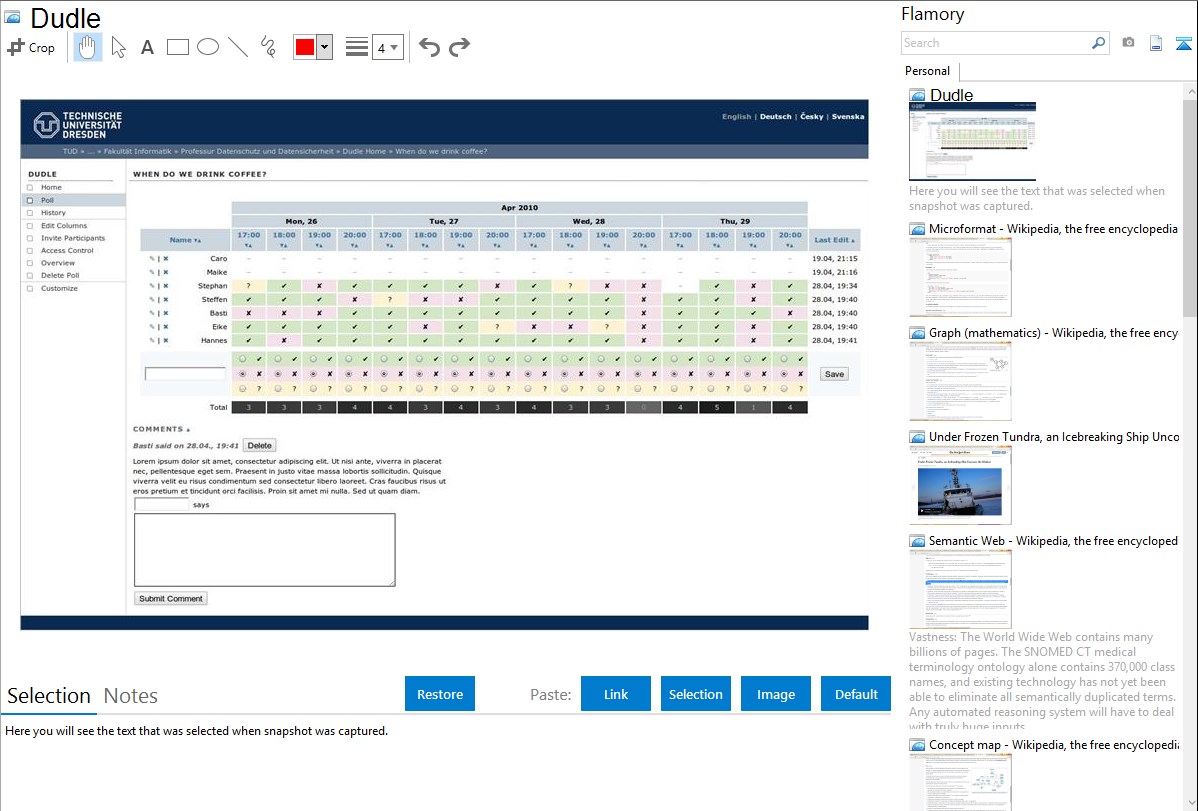The image size is (1198, 811).
Task: Click the Delete comment button
Action: click(259, 446)
